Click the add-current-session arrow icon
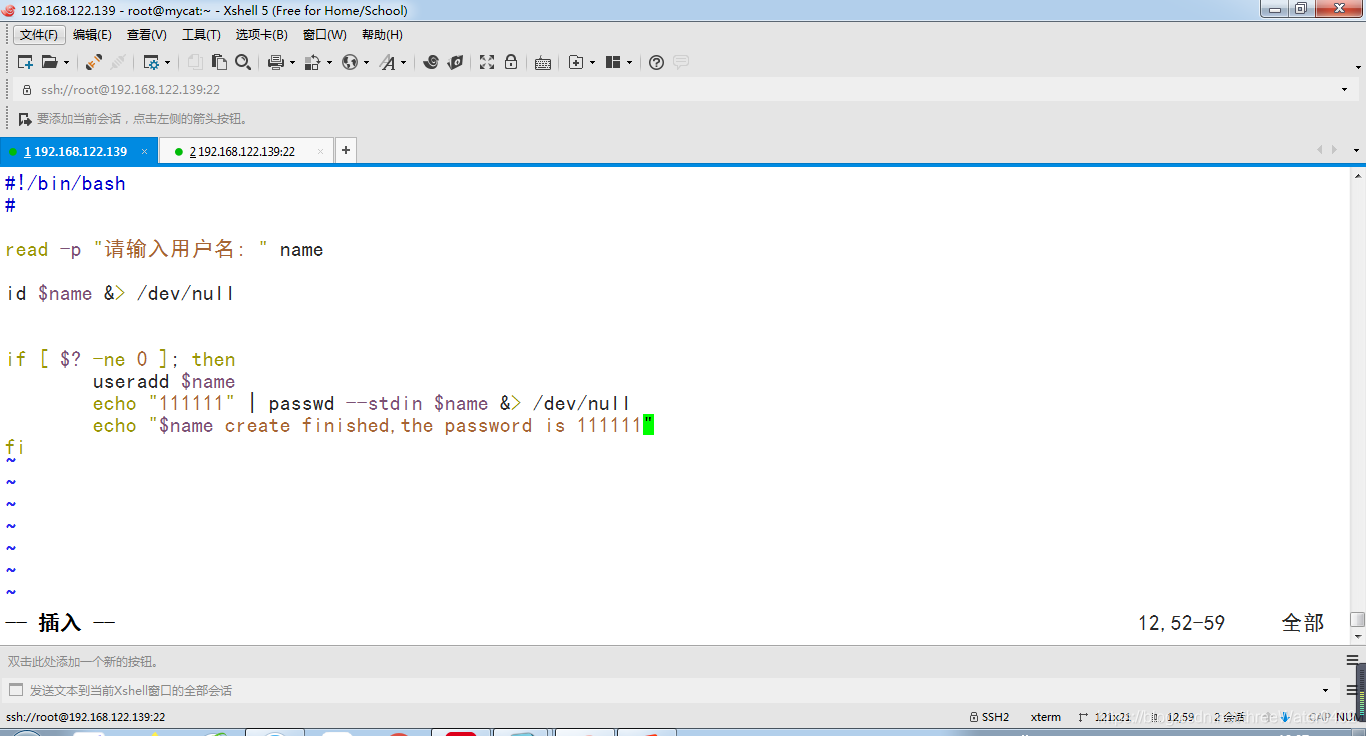 [x=25, y=119]
